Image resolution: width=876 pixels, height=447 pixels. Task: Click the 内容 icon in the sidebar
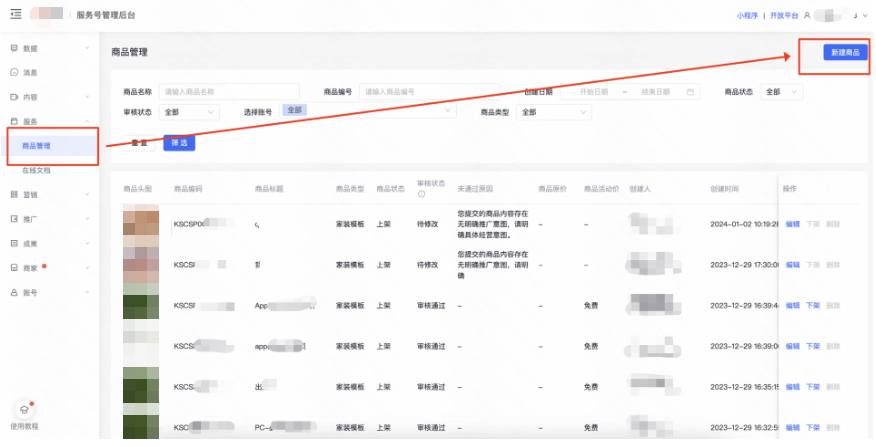(14, 97)
